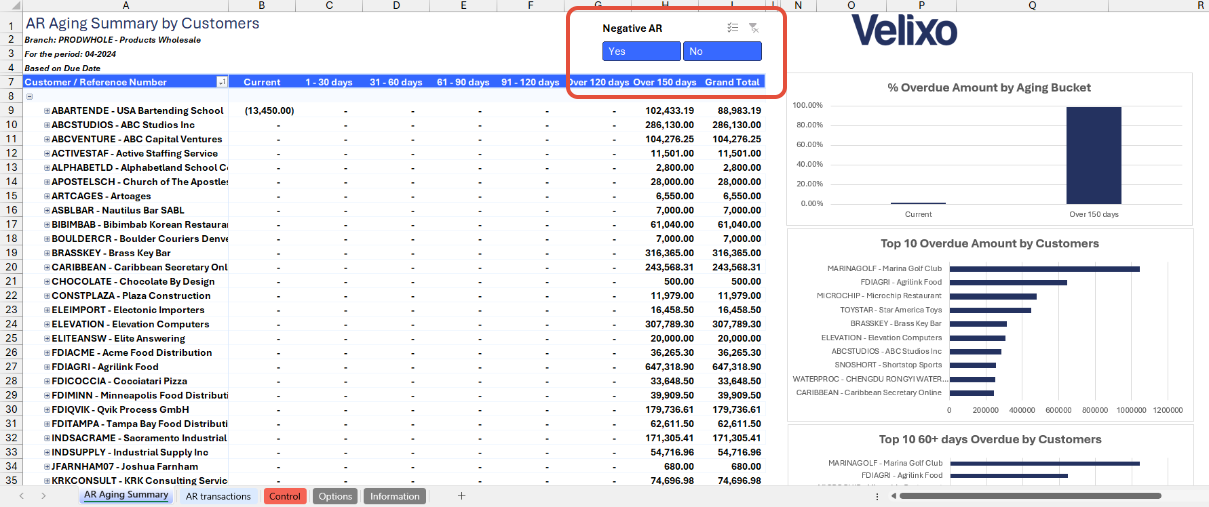Click the Velixo logo image
This screenshot has width=1209, height=507.
(x=904, y=30)
